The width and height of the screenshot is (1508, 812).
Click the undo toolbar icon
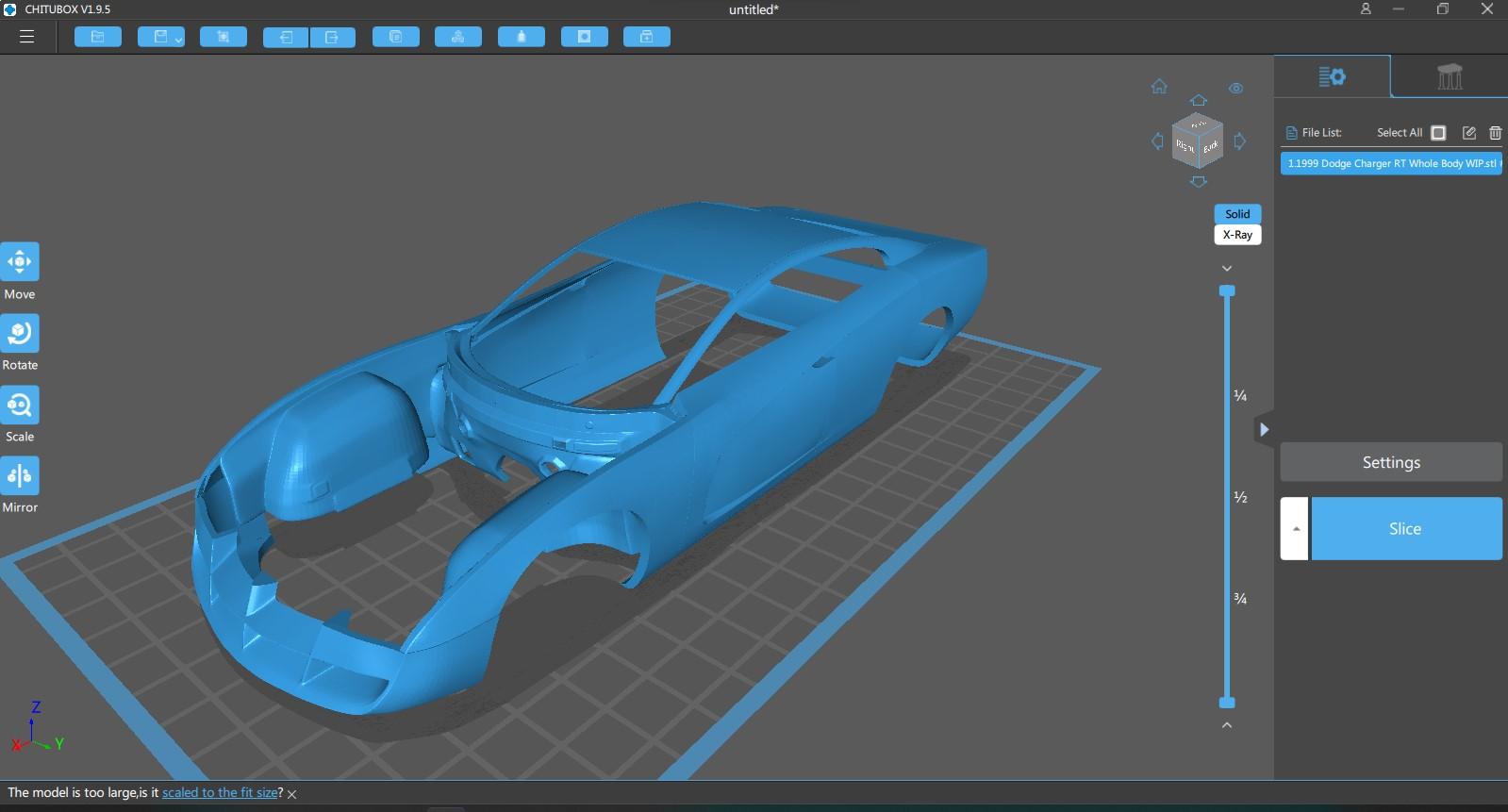click(286, 37)
